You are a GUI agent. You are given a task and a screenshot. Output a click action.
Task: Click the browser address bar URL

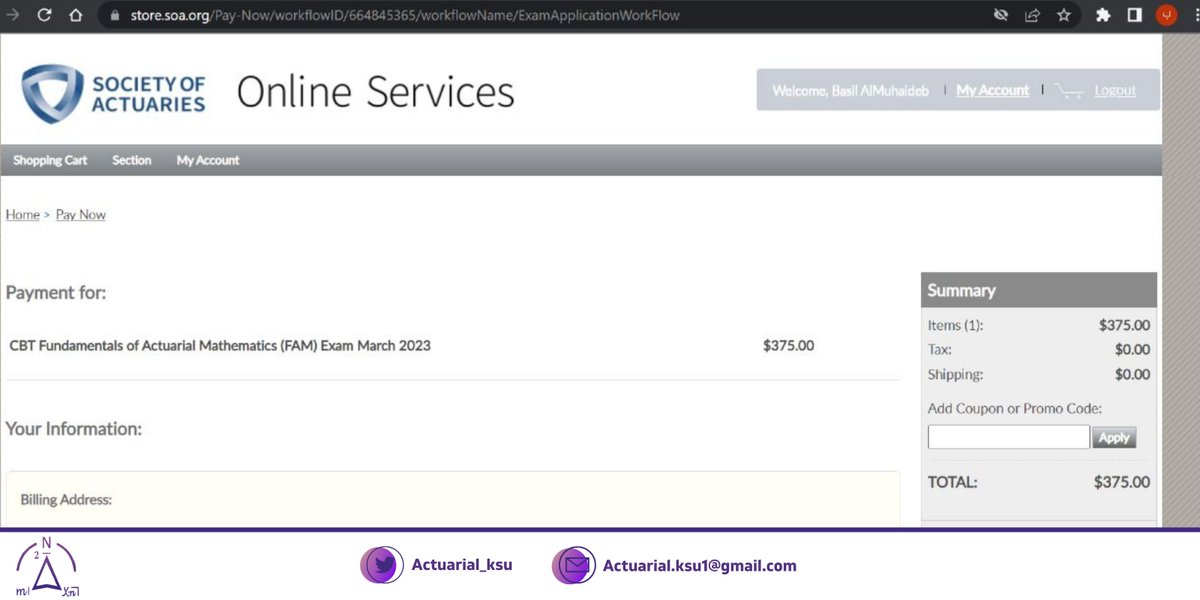(x=405, y=16)
